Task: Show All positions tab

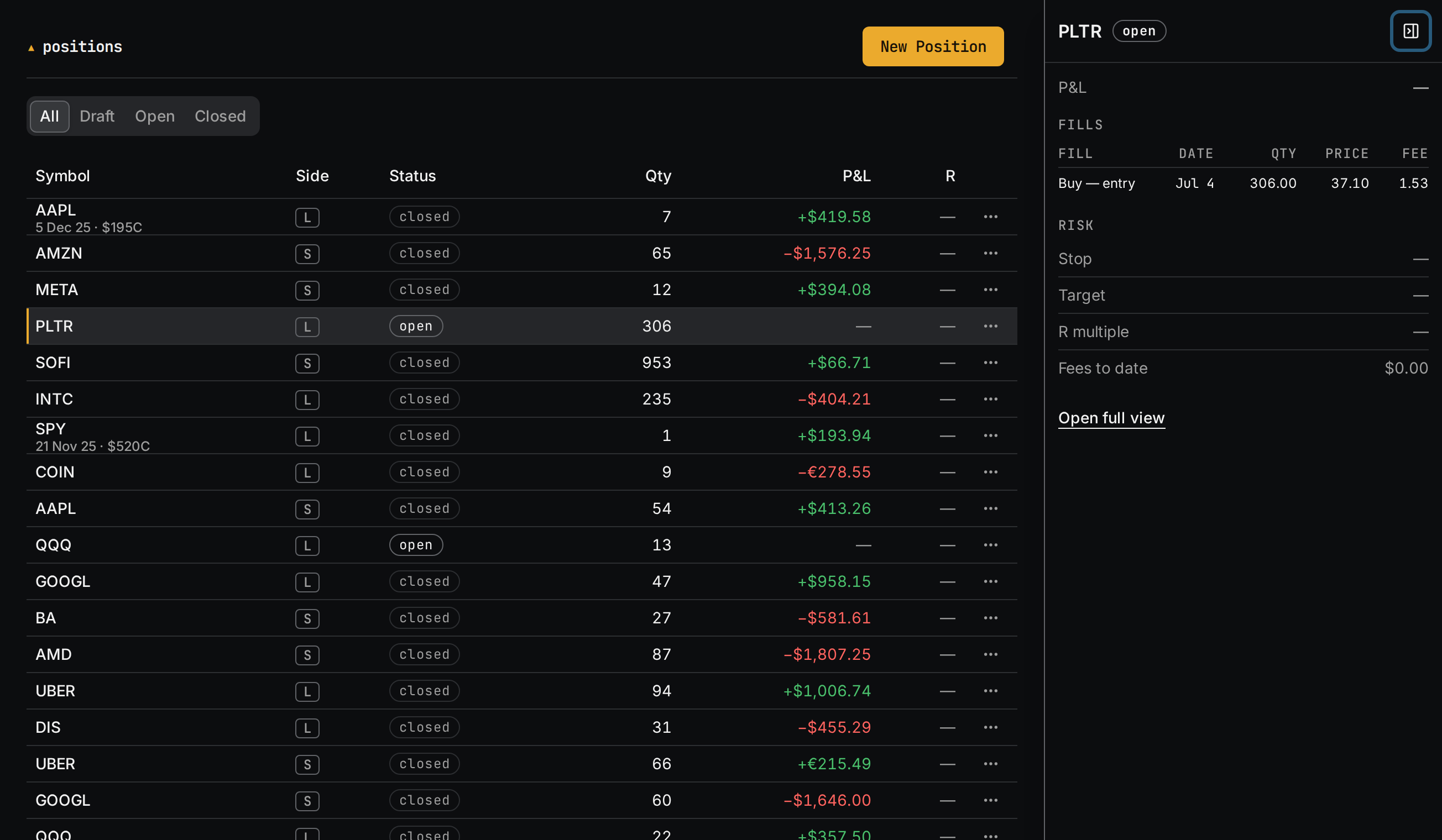Action: click(50, 116)
